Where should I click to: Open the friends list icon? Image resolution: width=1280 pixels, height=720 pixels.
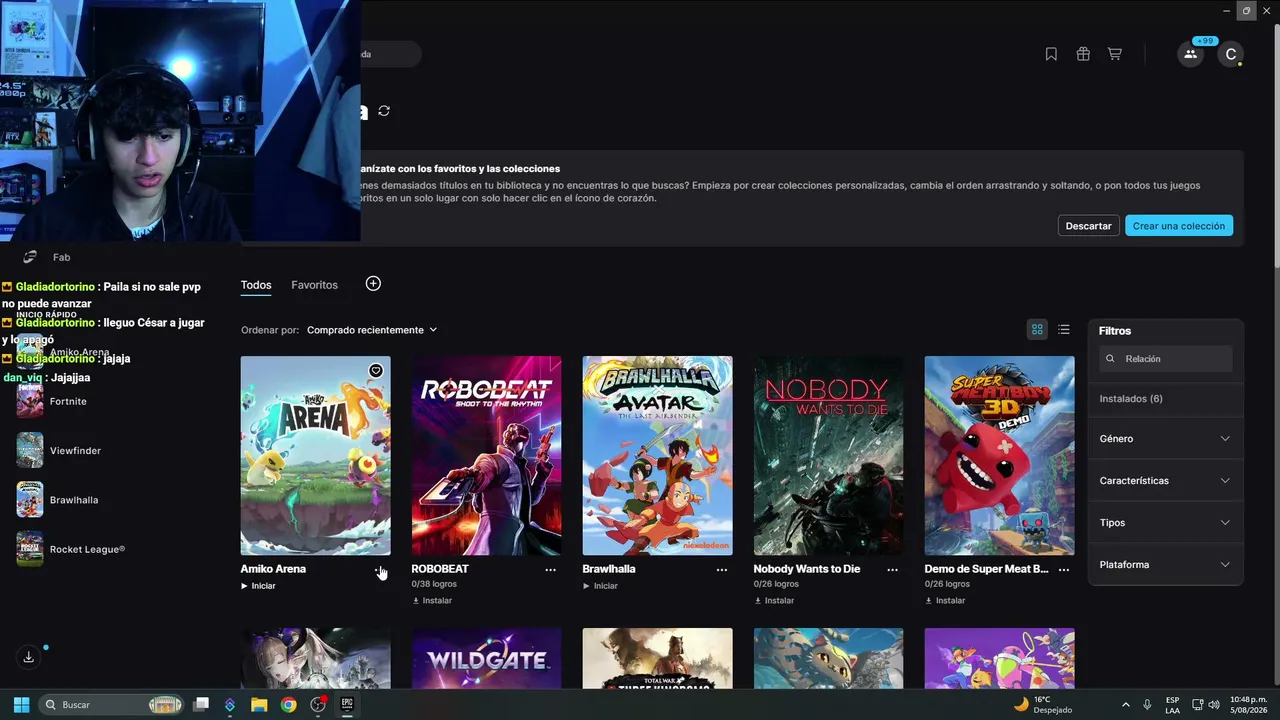point(1190,54)
